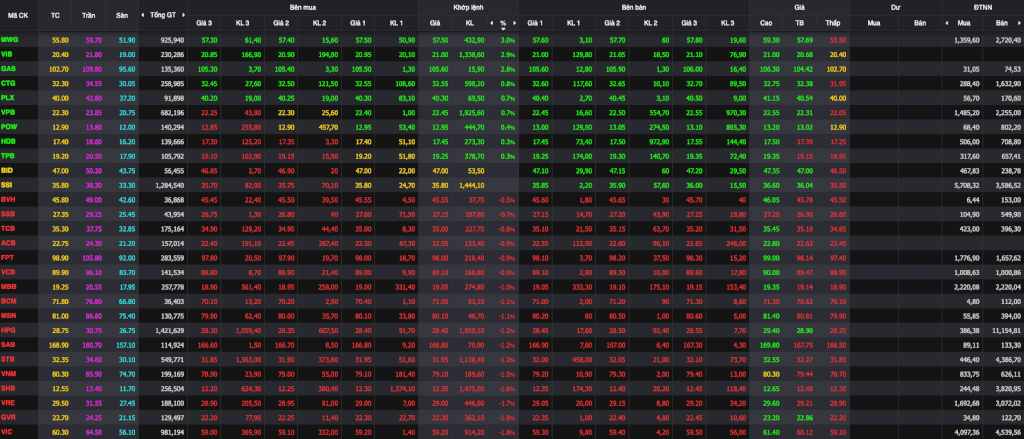The image size is (1024, 439).
Task: Click left arrow beside the % header
Action: coord(491,23)
